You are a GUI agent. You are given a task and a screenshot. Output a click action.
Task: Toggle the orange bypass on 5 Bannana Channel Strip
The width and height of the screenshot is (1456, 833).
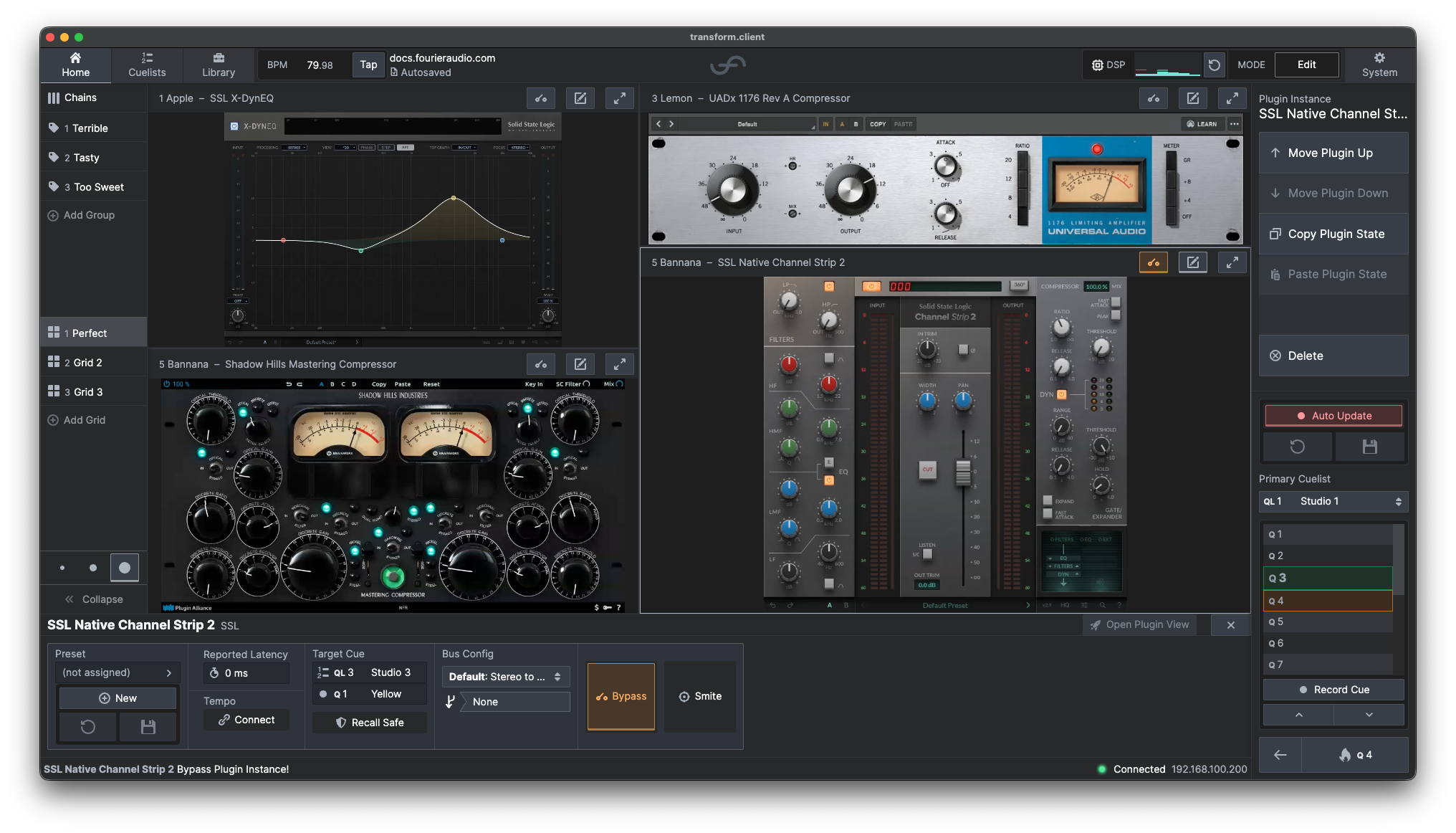point(1154,262)
